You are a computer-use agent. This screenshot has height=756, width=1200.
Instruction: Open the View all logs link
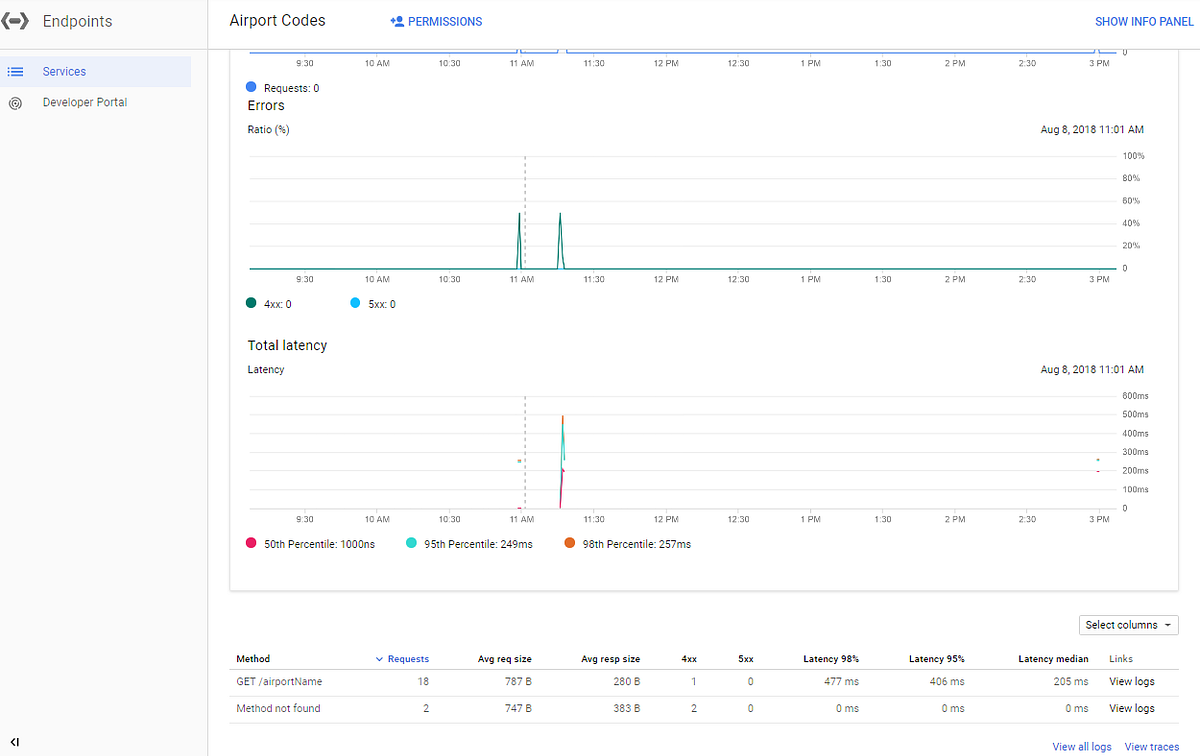[x=1081, y=746]
